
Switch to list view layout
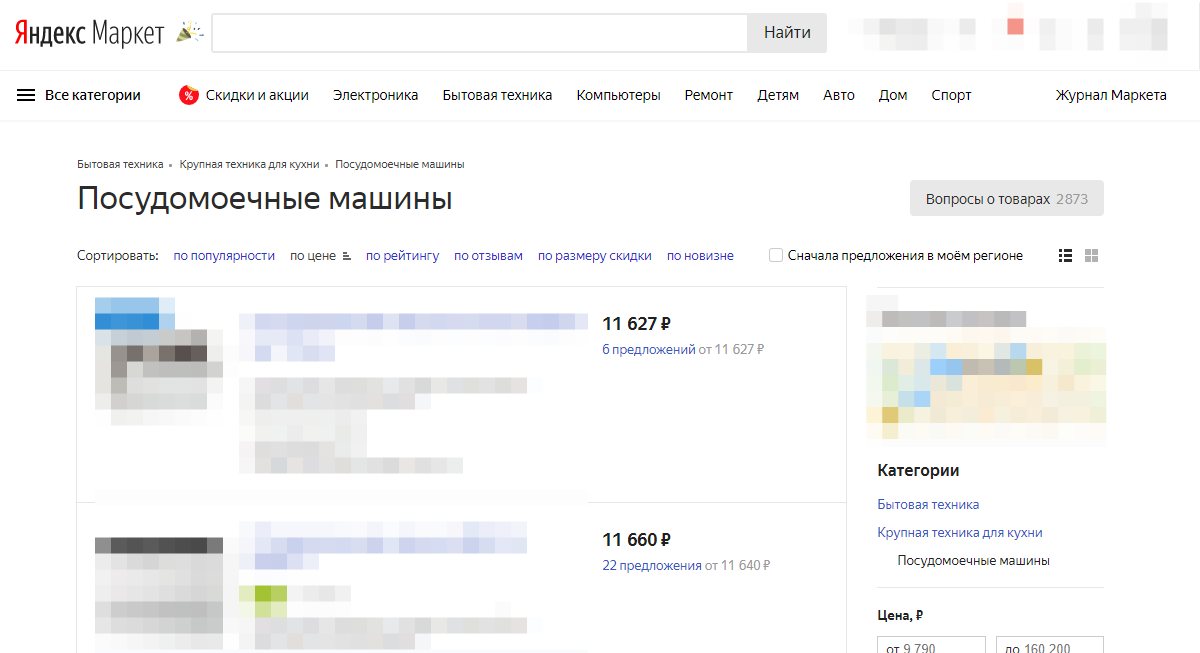1064,255
